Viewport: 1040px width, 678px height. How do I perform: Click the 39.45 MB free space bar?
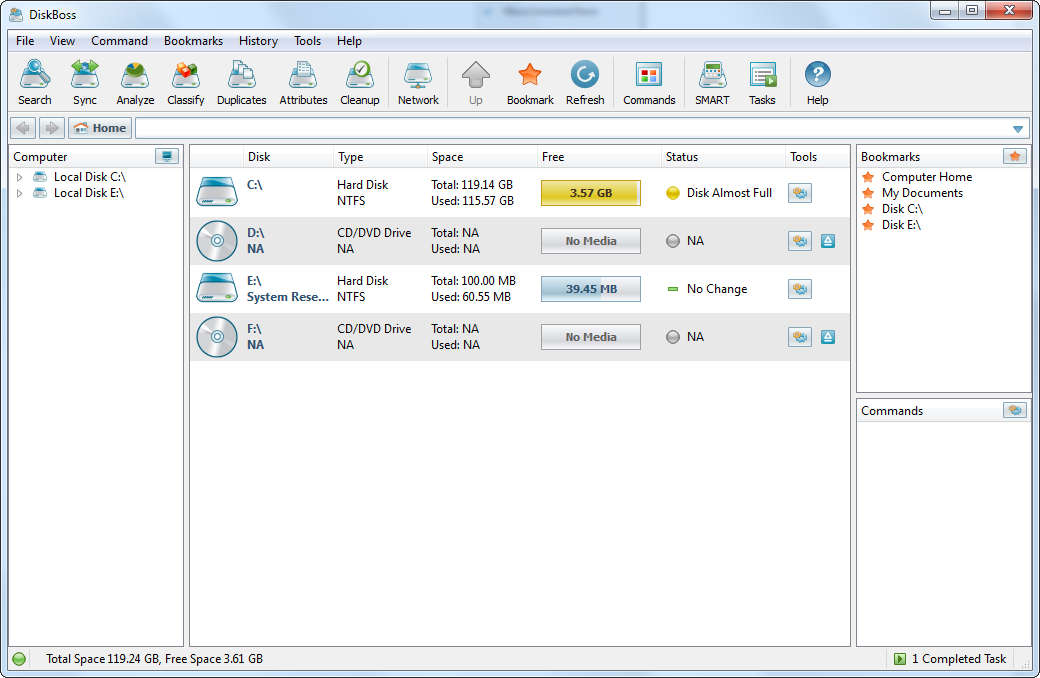pyautogui.click(x=591, y=289)
